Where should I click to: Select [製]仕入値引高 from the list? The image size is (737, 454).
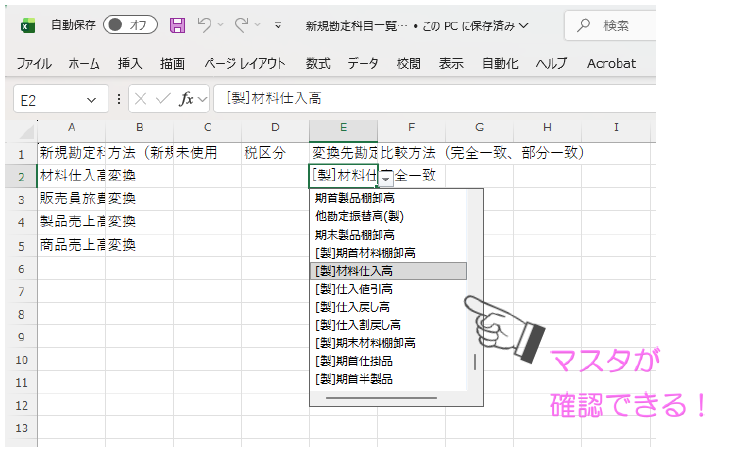point(352,289)
